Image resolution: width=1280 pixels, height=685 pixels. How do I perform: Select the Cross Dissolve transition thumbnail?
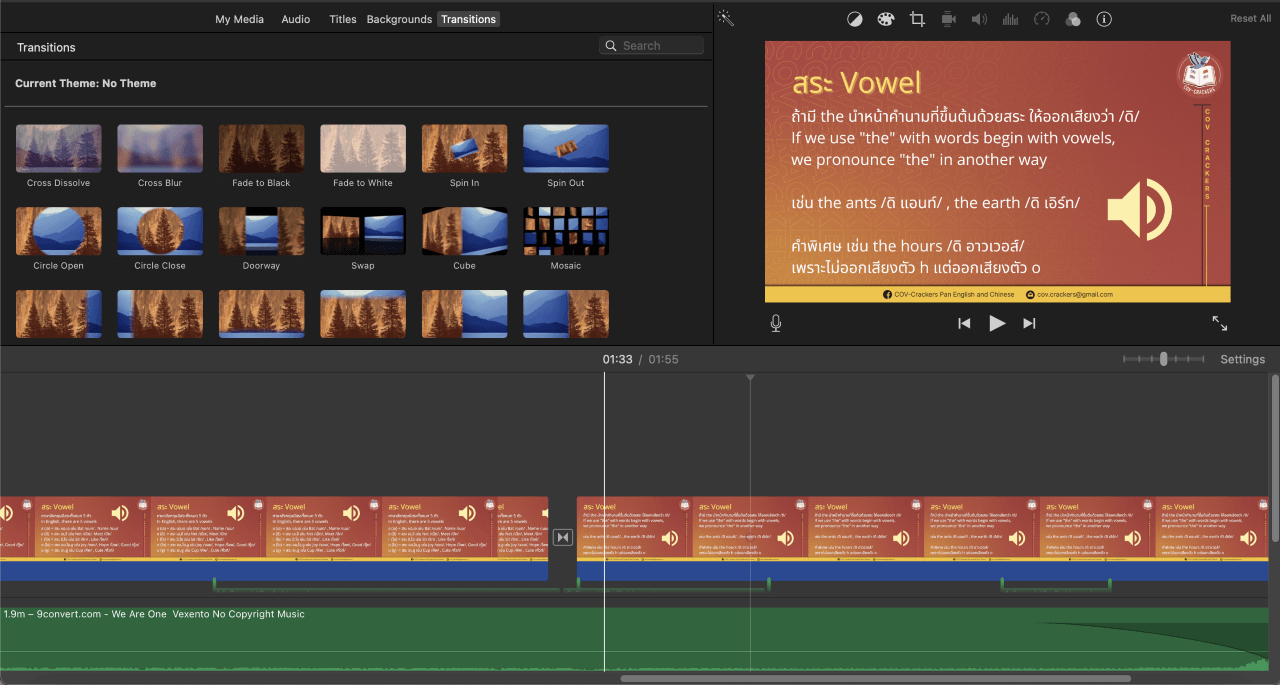click(59, 149)
